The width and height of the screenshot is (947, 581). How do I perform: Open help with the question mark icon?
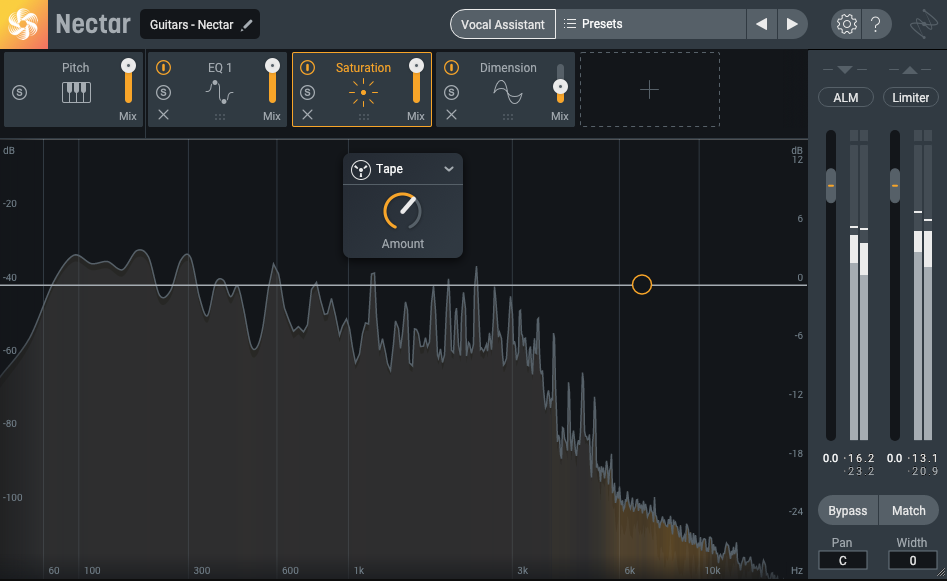coord(875,24)
